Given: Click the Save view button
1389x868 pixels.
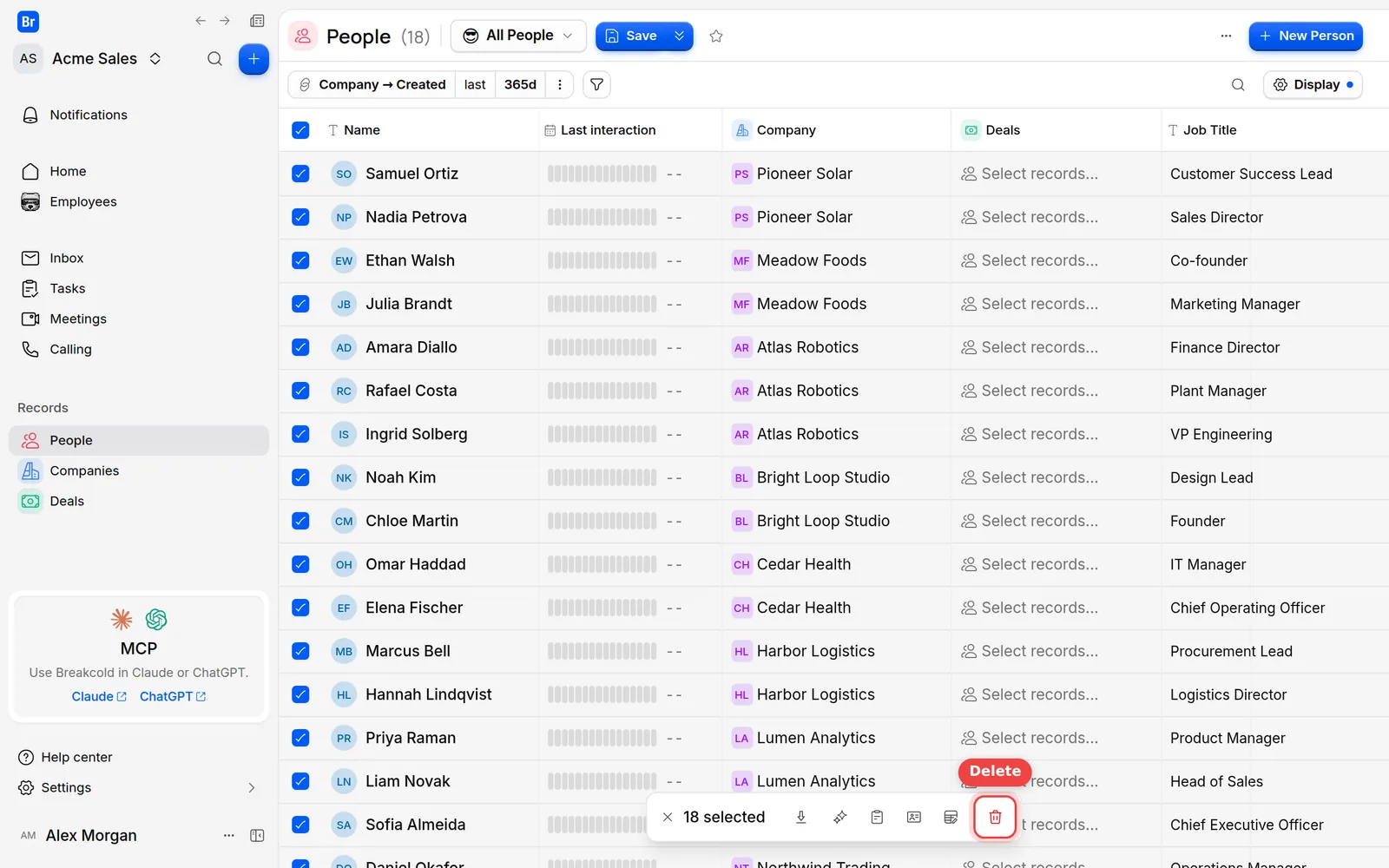Looking at the screenshot, I should 631,36.
